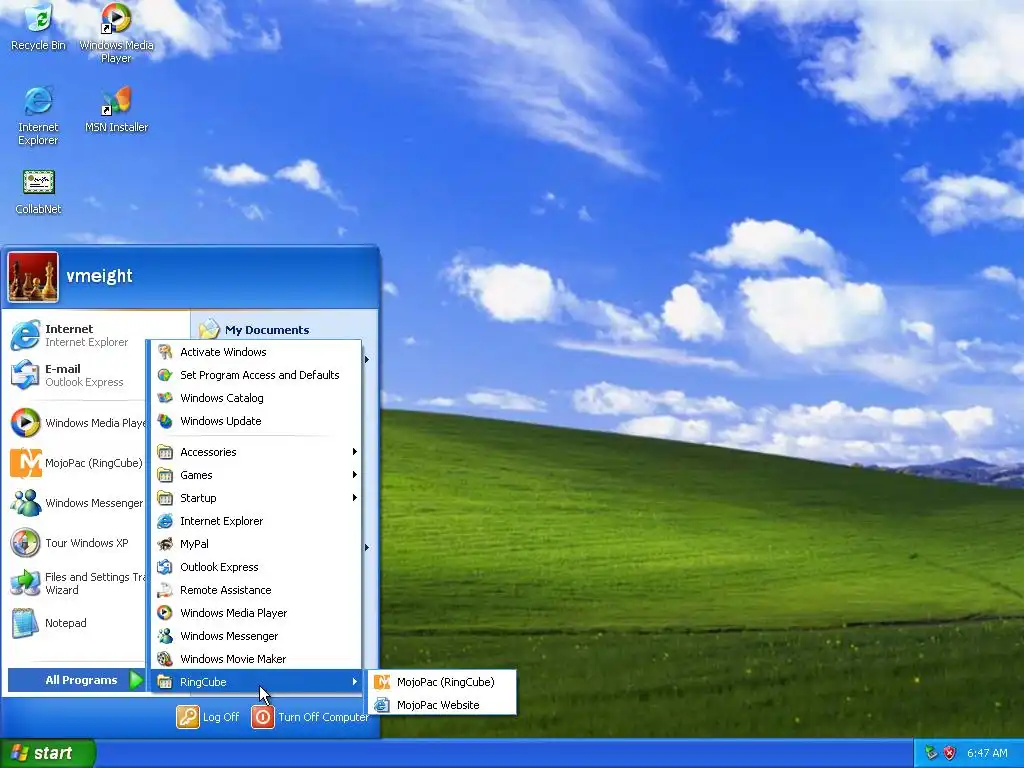Screen dimensions: 1024x768
Task: Open Internet Explorer desktop icon
Action: tap(39, 116)
